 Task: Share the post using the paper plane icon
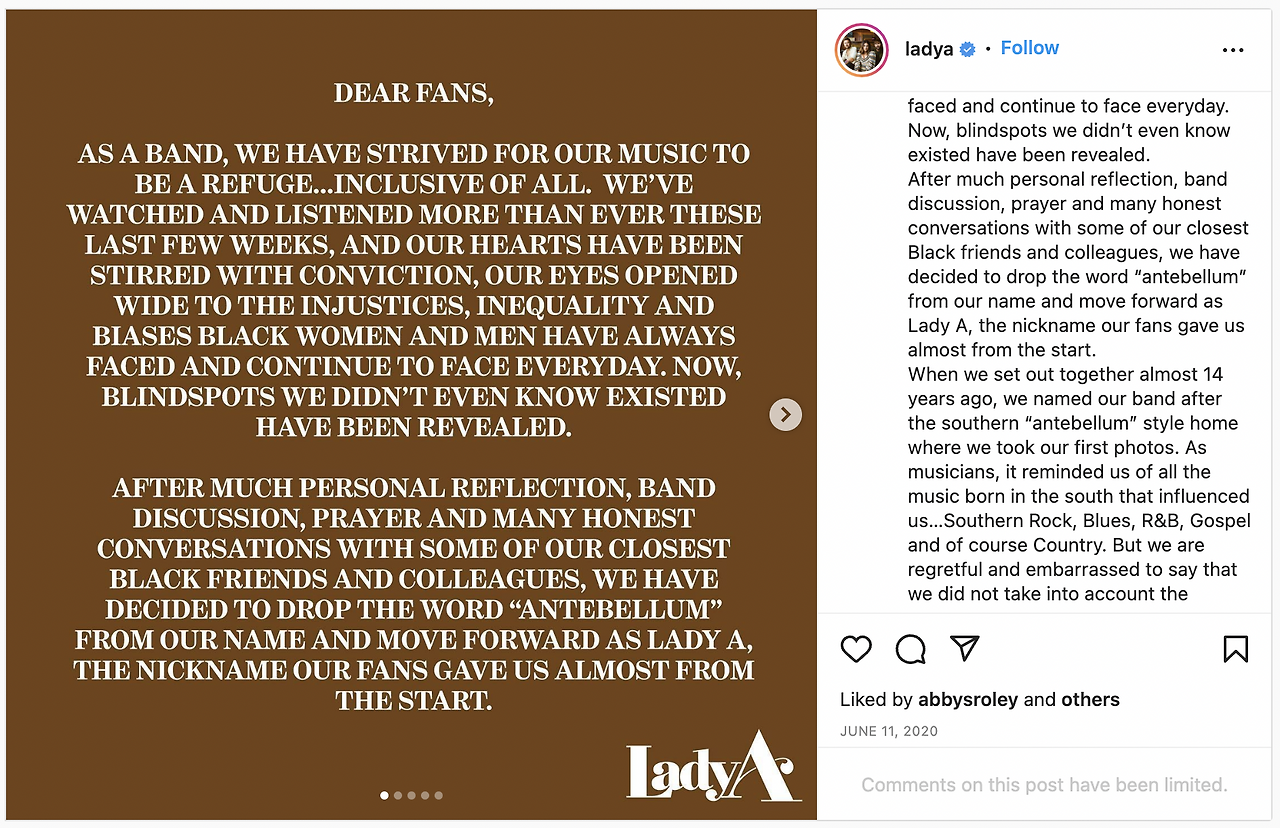[x=964, y=649]
